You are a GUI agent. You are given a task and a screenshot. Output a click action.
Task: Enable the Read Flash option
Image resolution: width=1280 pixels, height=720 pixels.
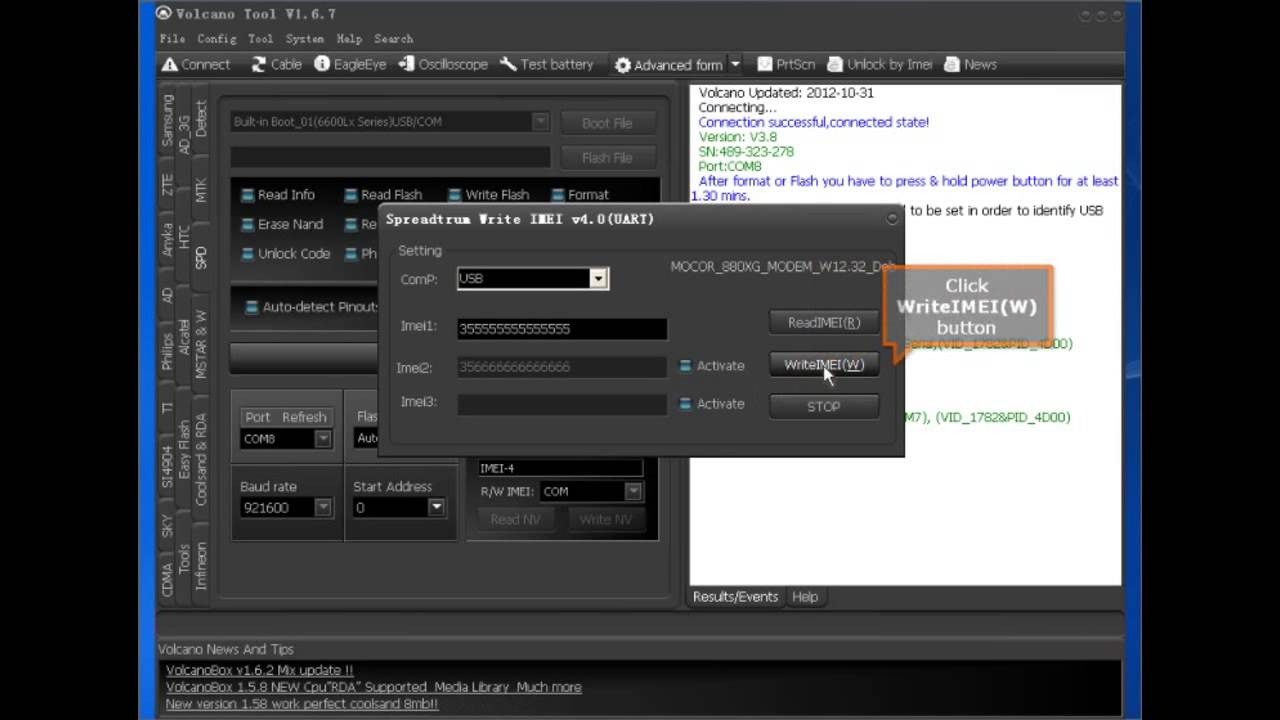coord(351,195)
